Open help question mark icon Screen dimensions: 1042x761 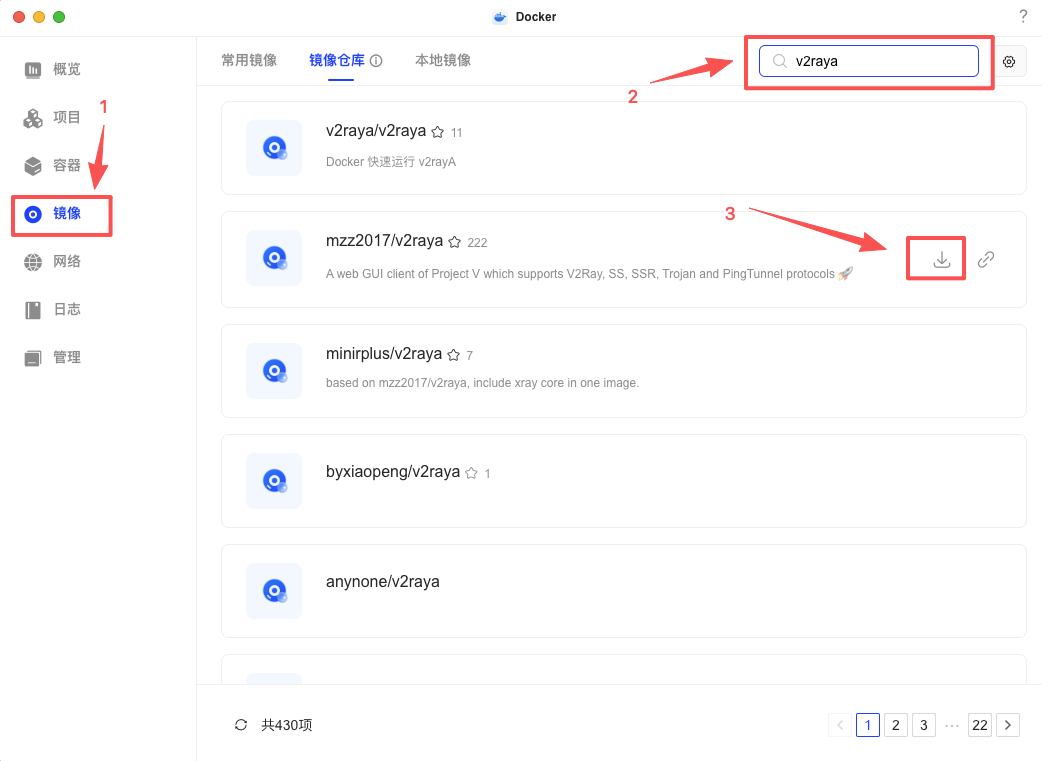pos(1023,16)
